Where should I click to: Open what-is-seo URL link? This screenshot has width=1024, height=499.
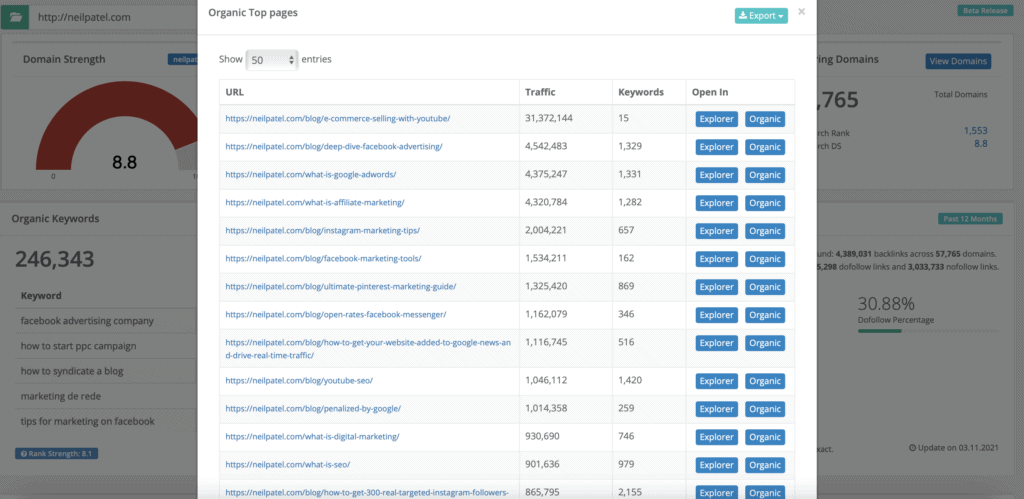(288, 464)
